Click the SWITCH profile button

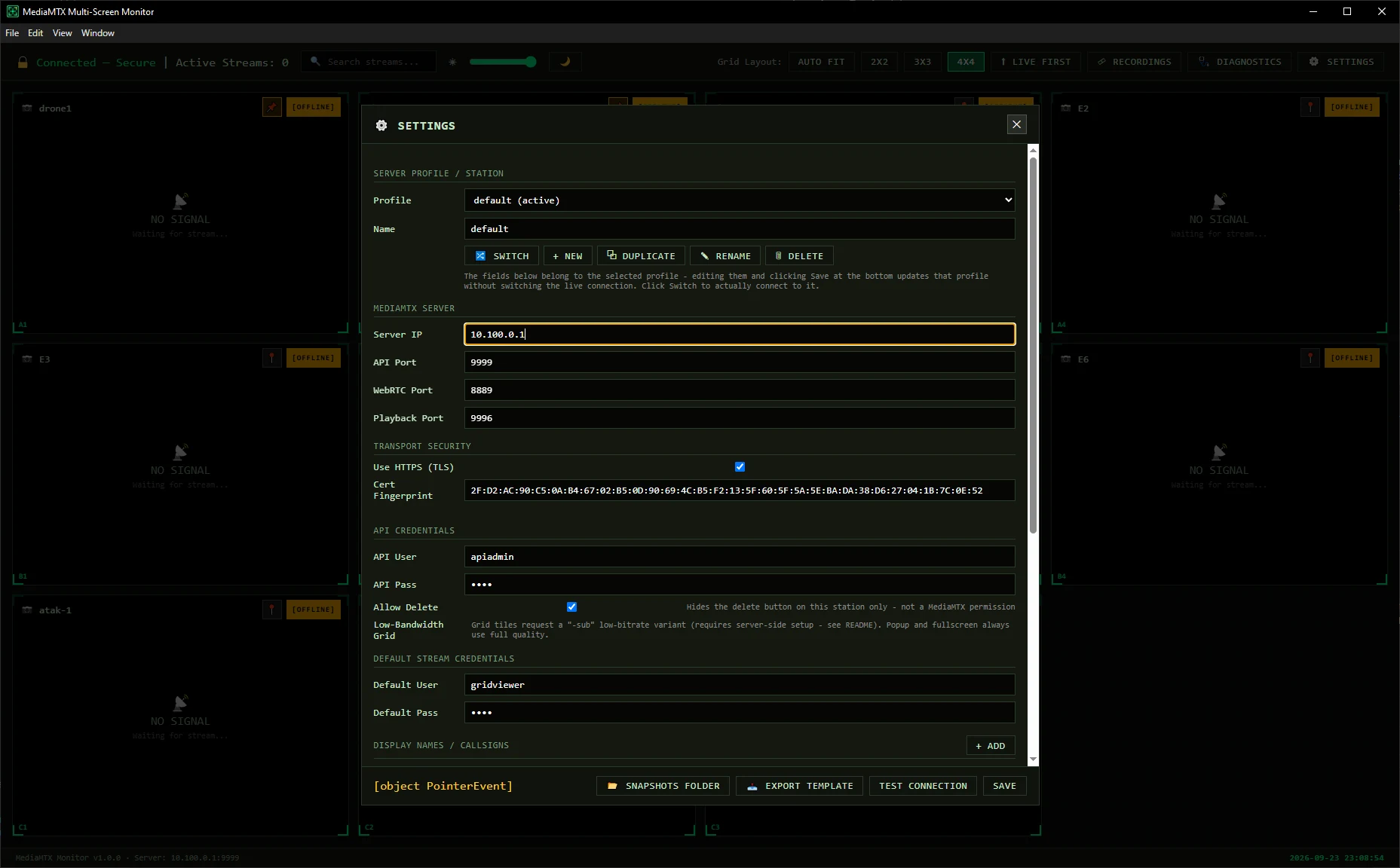point(502,256)
